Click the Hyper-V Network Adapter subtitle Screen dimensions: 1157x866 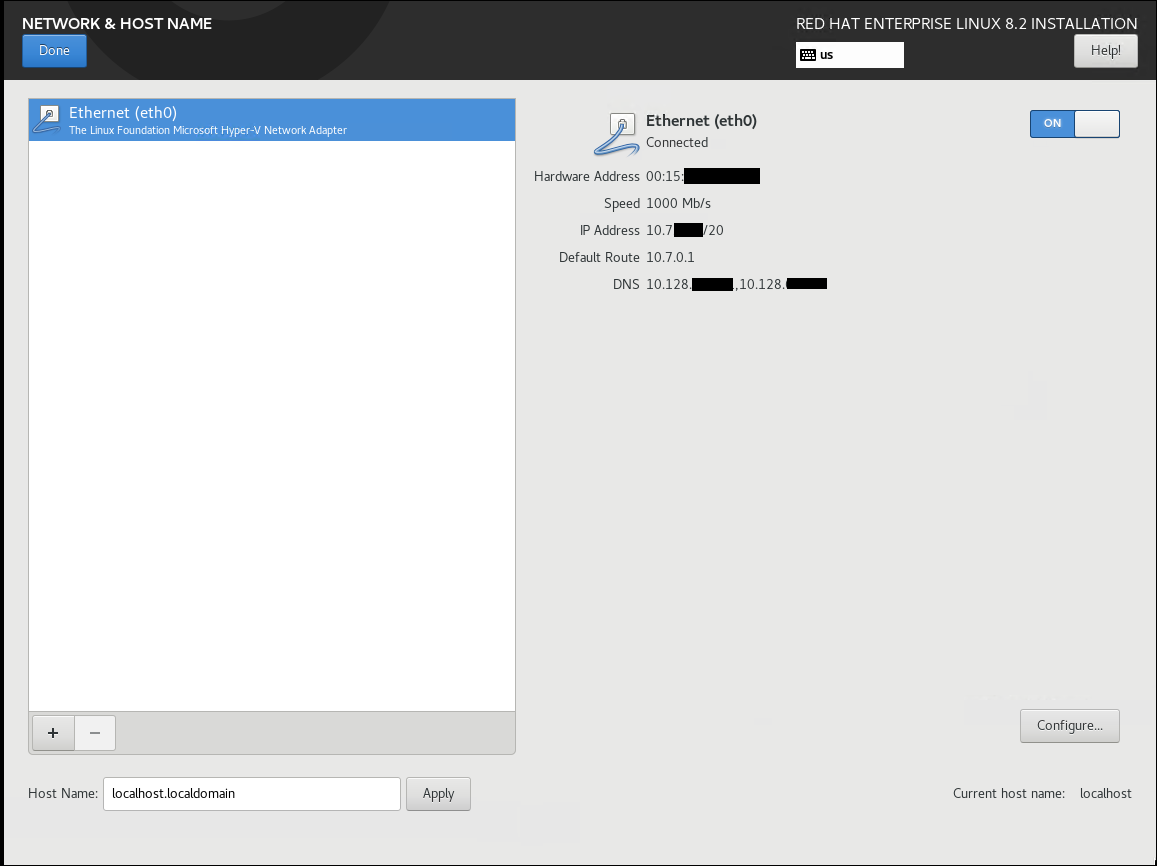point(208,131)
